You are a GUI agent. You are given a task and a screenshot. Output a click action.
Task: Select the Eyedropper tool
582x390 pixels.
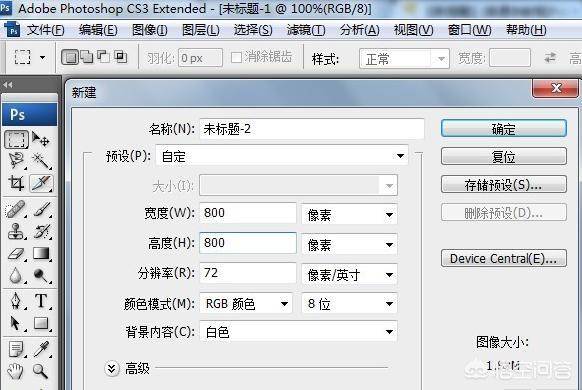point(42,349)
